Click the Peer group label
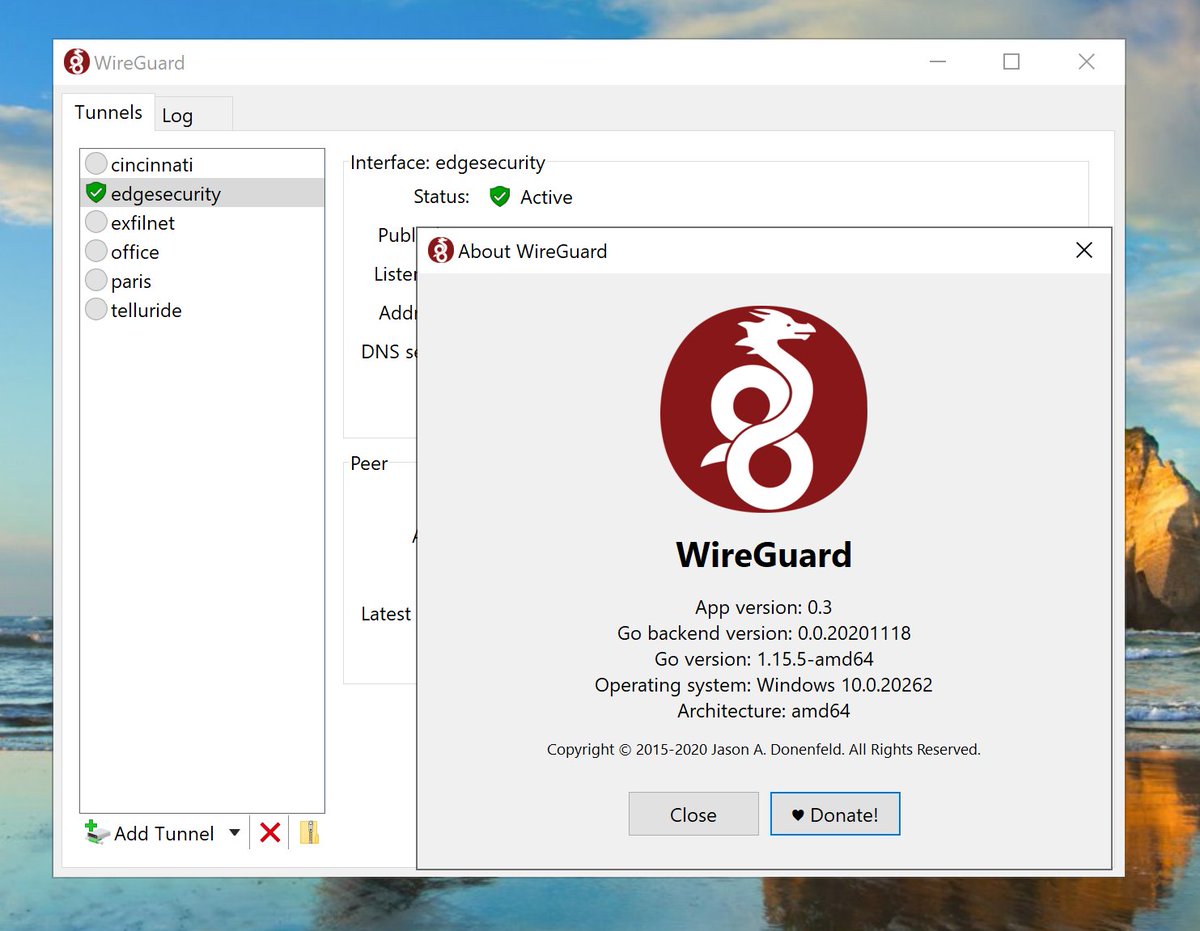 coord(369,464)
